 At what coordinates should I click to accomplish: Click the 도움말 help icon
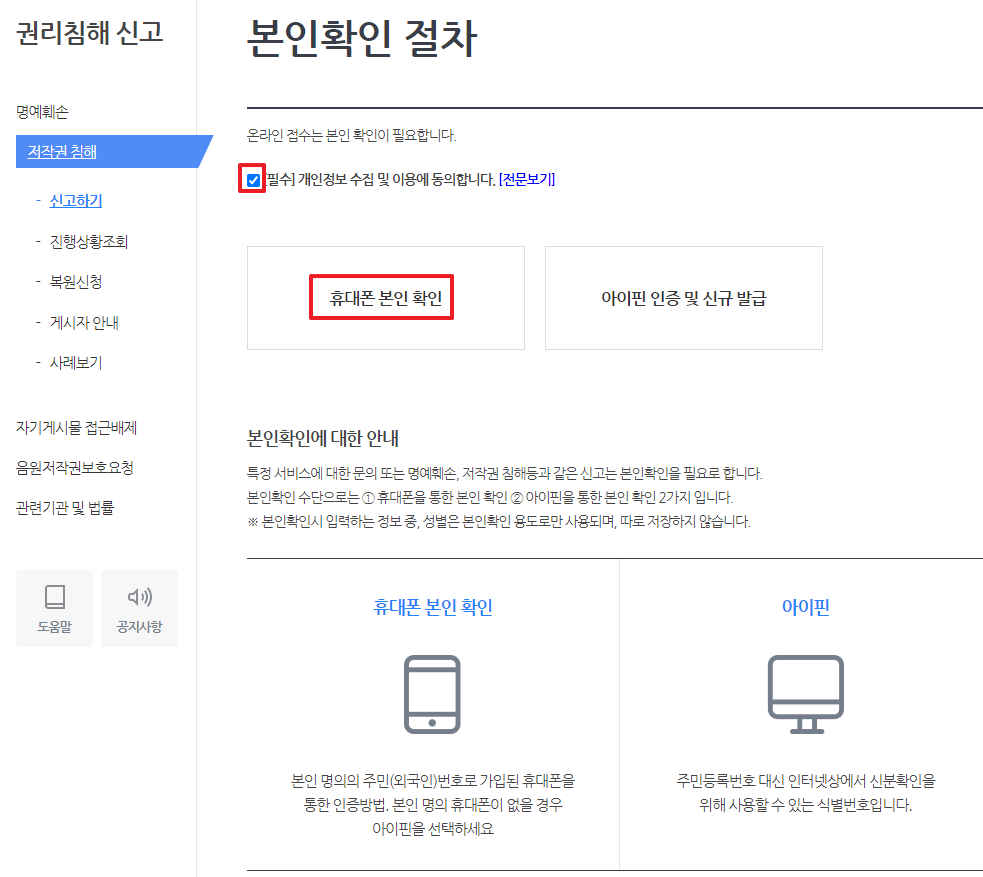click(x=54, y=608)
